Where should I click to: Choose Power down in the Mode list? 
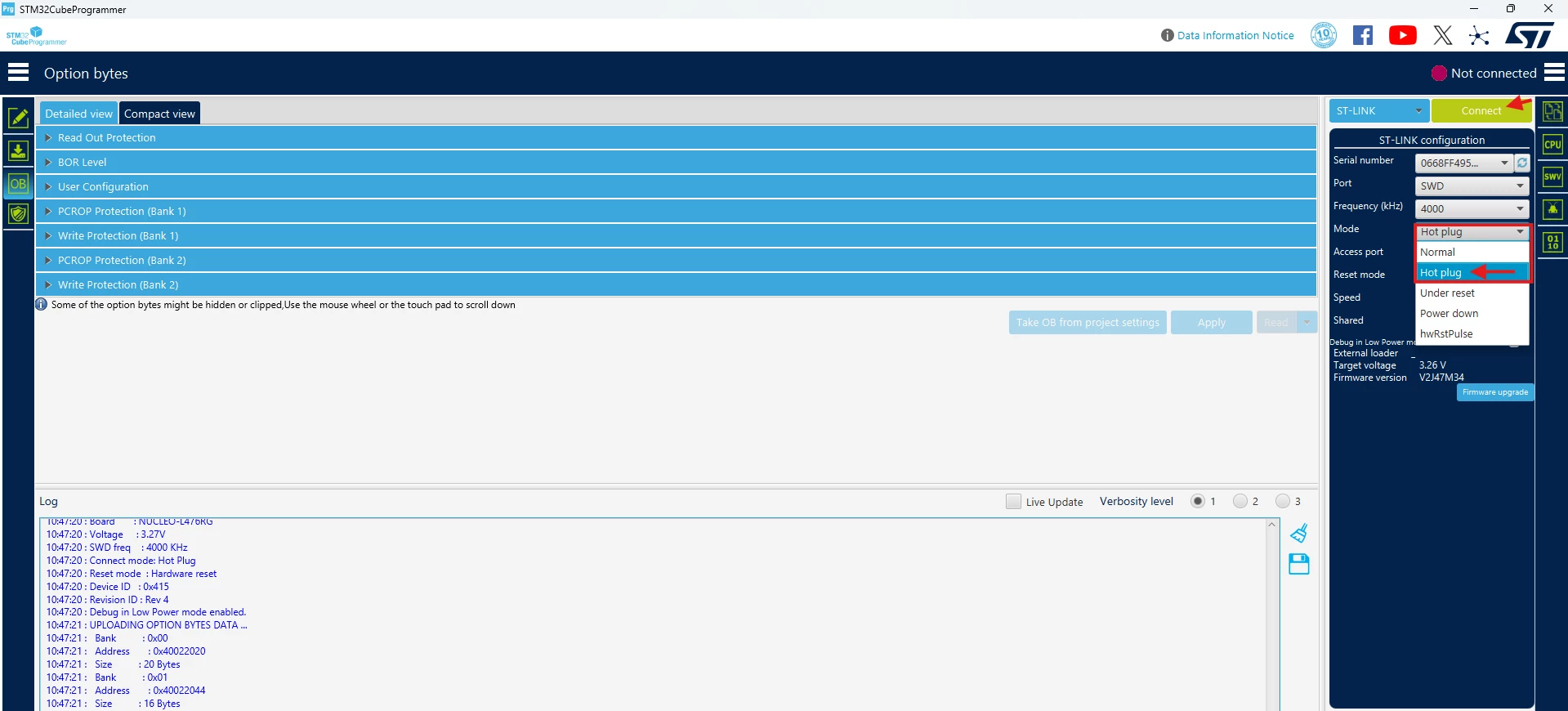(1472, 314)
